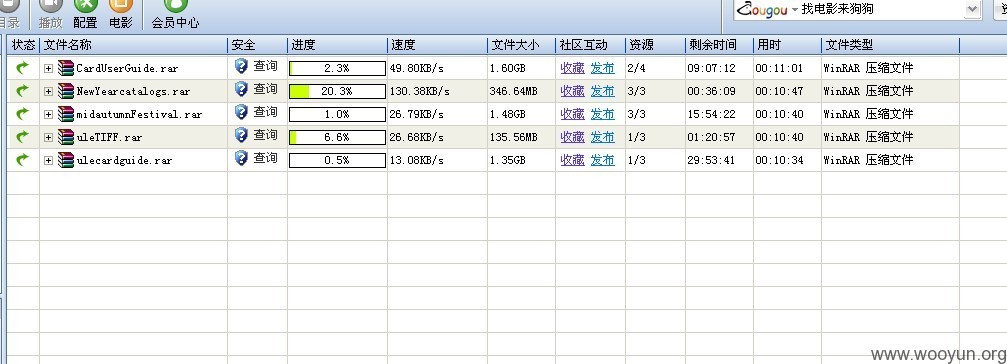Click security shield icon for uleTIFF.rar
The height and width of the screenshot is (364, 1007).
(241, 135)
